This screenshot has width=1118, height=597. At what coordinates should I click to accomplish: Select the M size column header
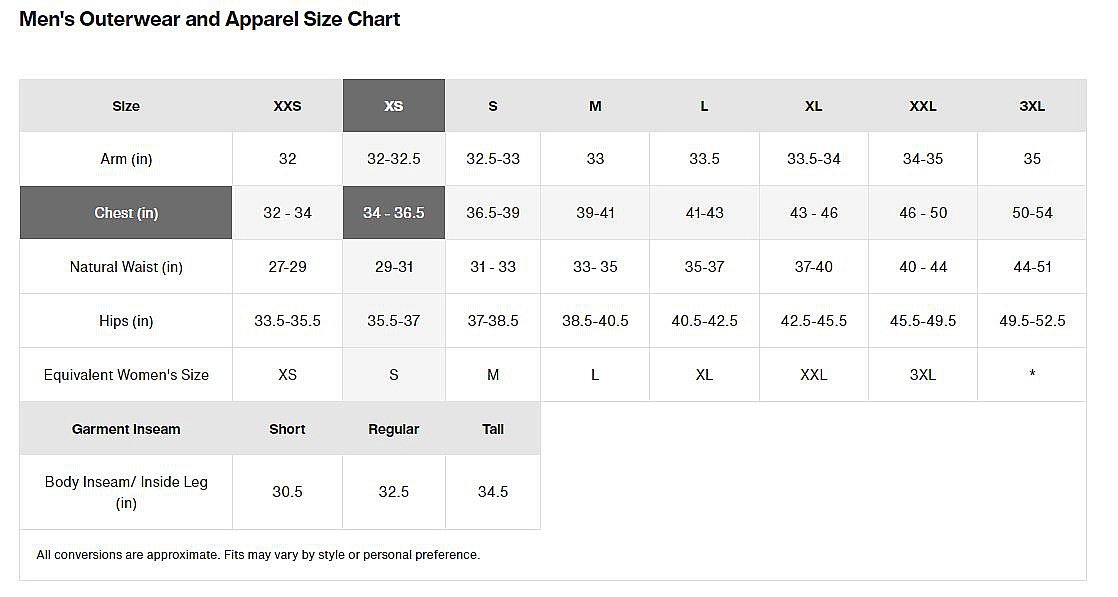click(595, 106)
